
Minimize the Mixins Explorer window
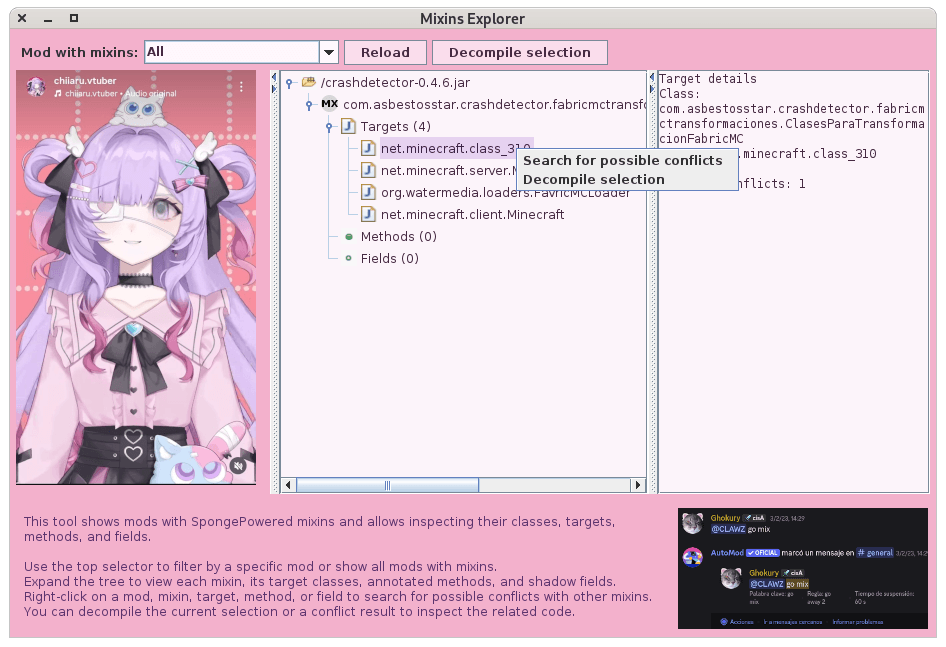click(x=48, y=19)
